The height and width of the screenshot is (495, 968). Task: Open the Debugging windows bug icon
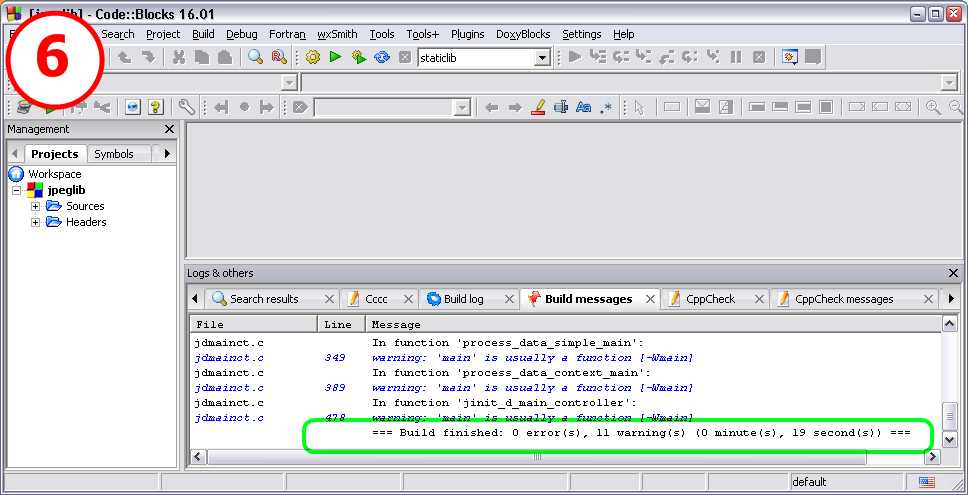pos(790,57)
